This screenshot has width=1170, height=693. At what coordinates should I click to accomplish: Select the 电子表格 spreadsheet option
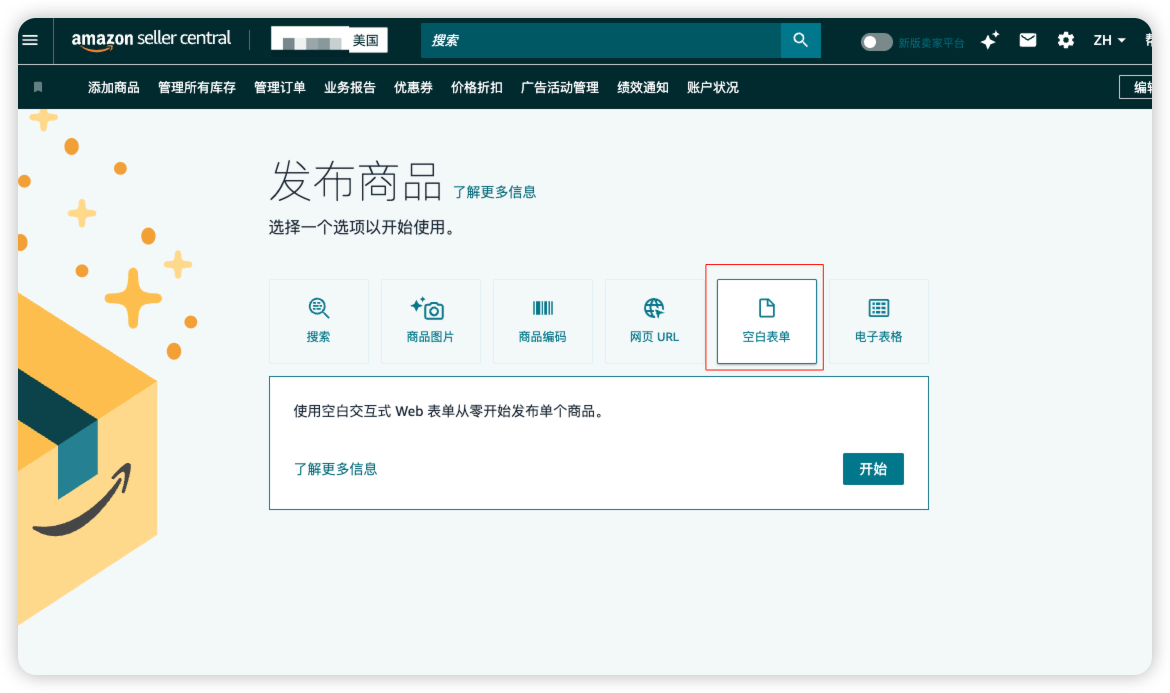(x=878, y=322)
